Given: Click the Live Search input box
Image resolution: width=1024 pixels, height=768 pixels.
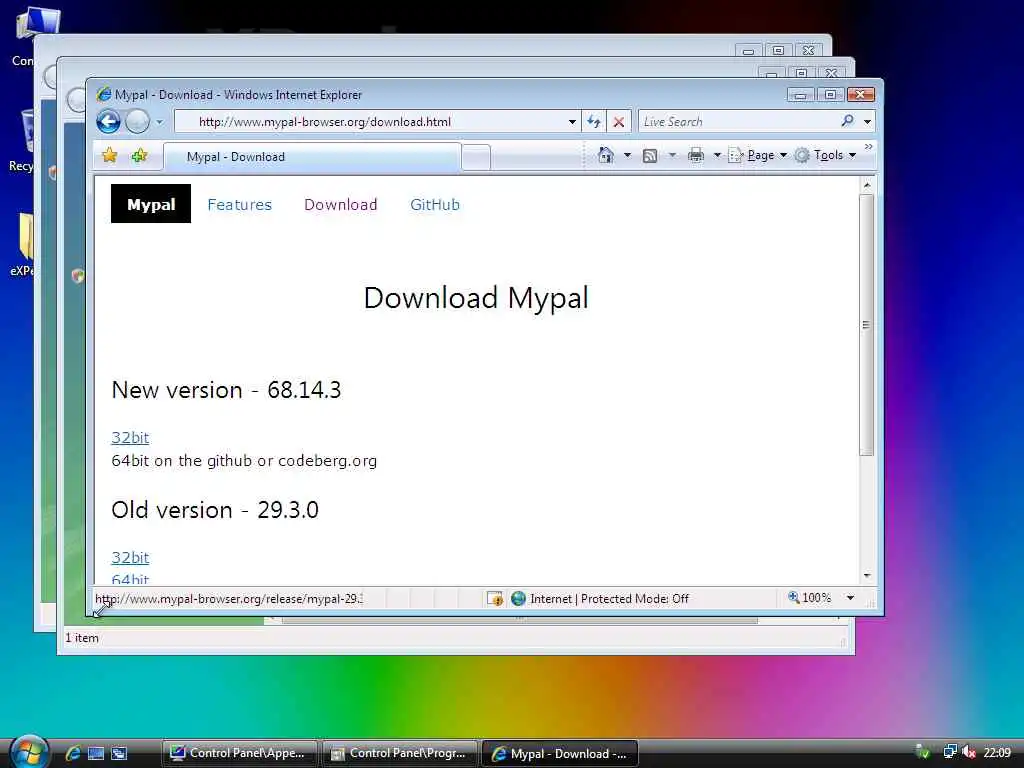Looking at the screenshot, I should (738, 121).
